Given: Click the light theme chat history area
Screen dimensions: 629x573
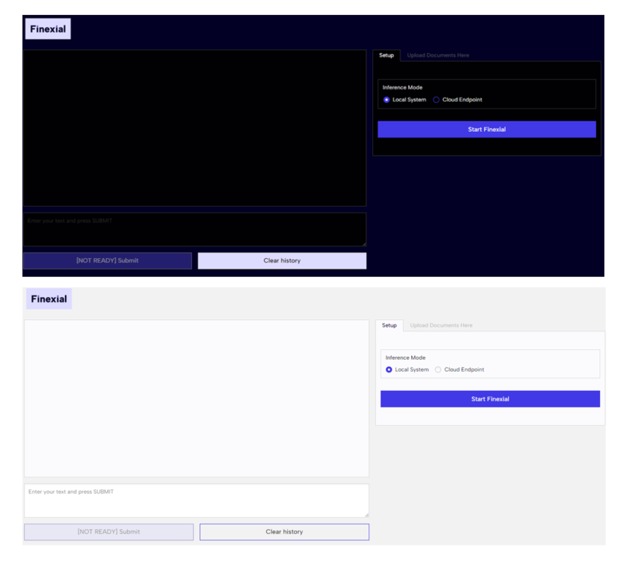Looking at the screenshot, I should point(197,398).
